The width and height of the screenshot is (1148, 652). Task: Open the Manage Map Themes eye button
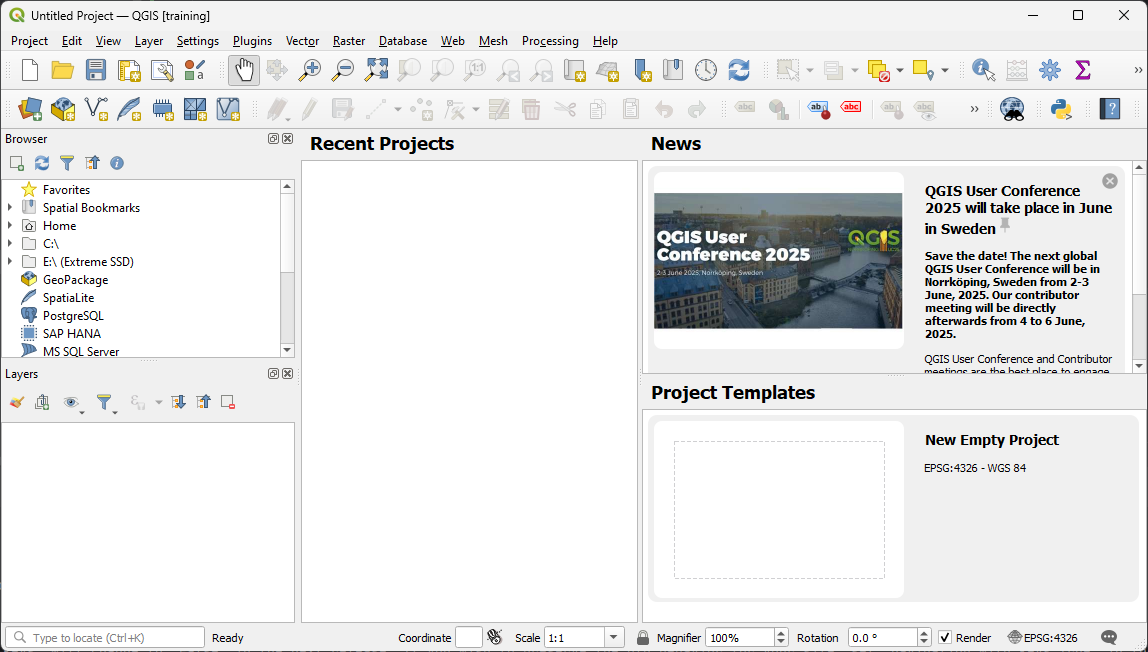(x=71, y=402)
